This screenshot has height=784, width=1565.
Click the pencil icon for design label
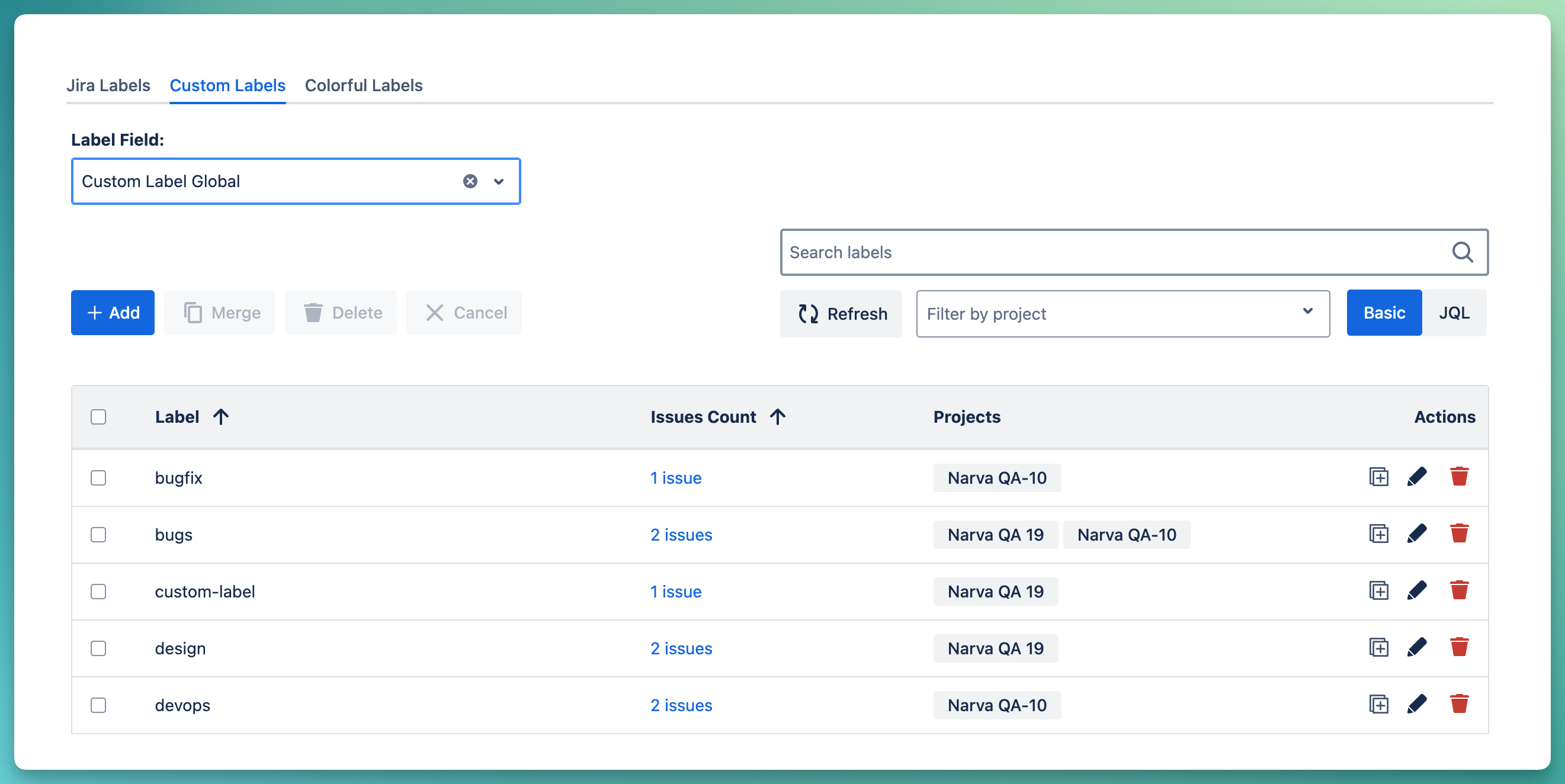[x=1417, y=648]
